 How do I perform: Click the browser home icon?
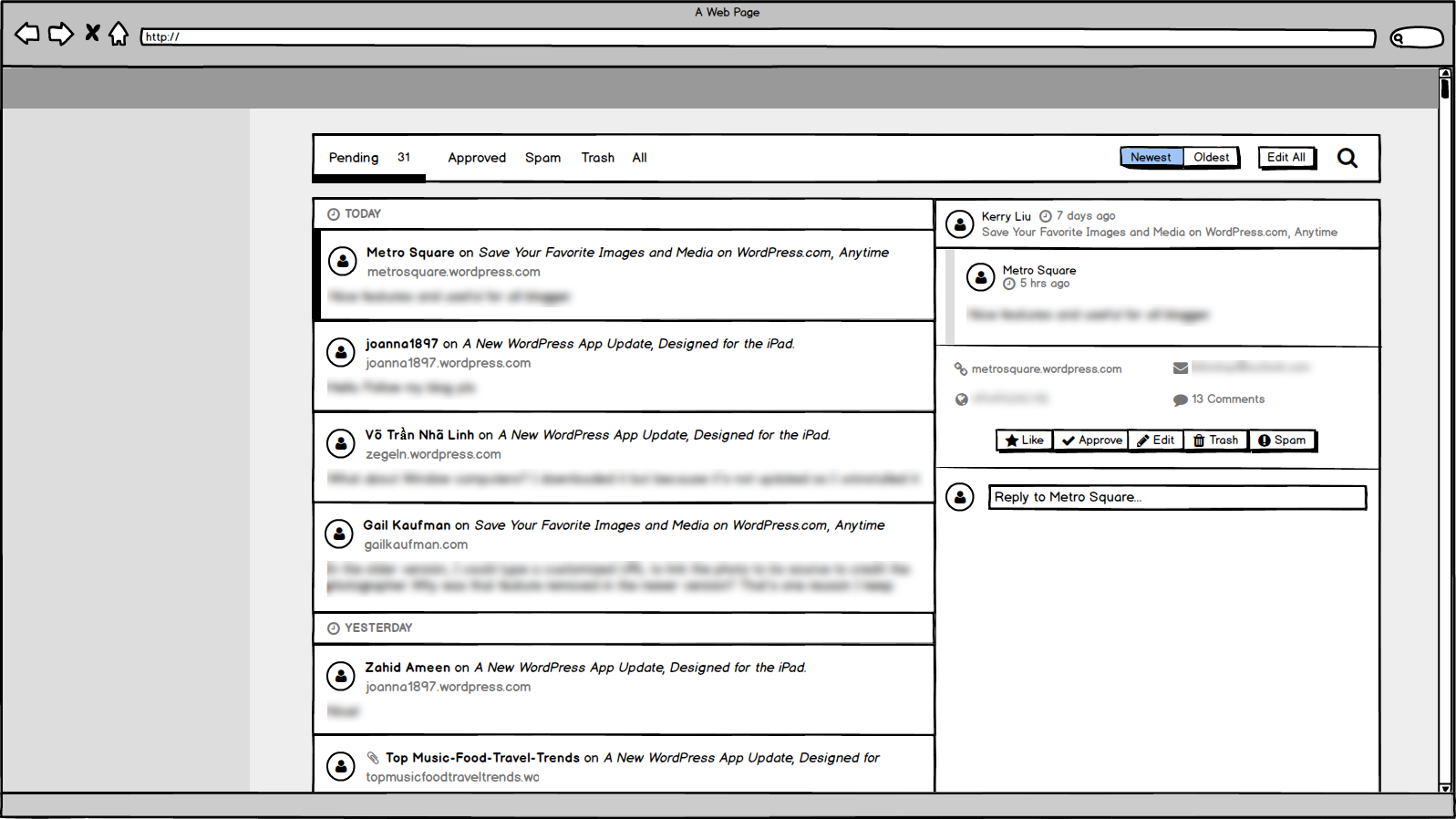(119, 35)
